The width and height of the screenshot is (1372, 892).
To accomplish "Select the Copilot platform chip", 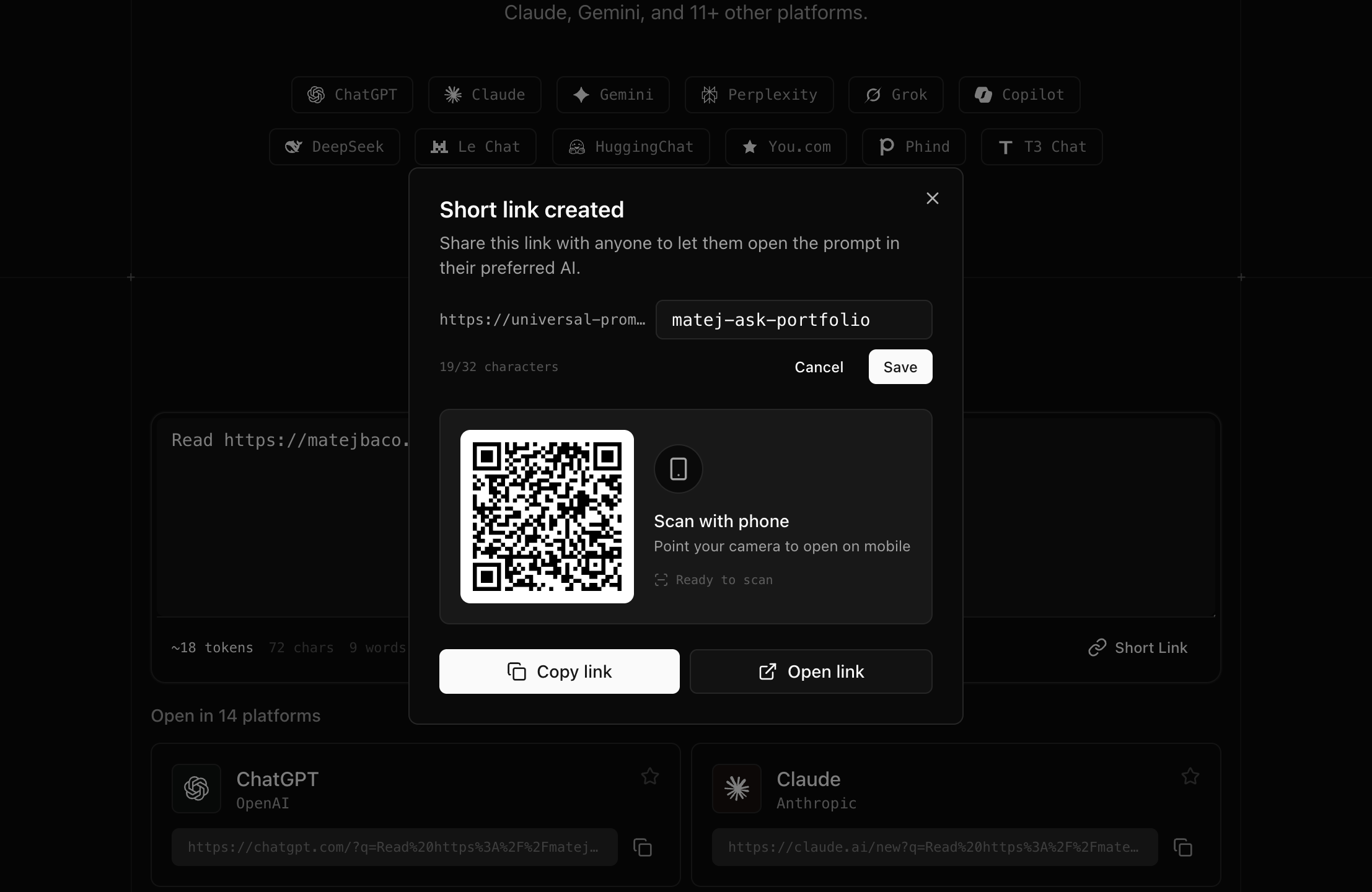I will [1018, 94].
